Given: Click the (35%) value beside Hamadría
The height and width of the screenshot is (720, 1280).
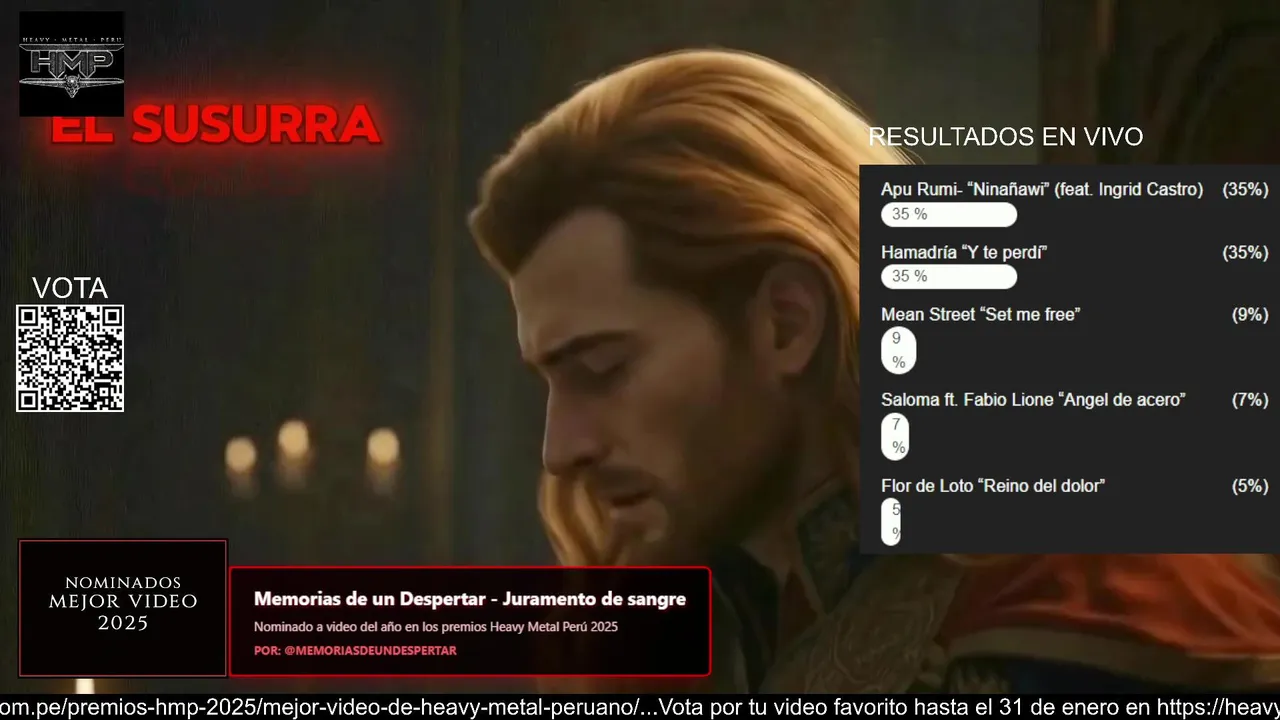Looking at the screenshot, I should pos(1245,252).
